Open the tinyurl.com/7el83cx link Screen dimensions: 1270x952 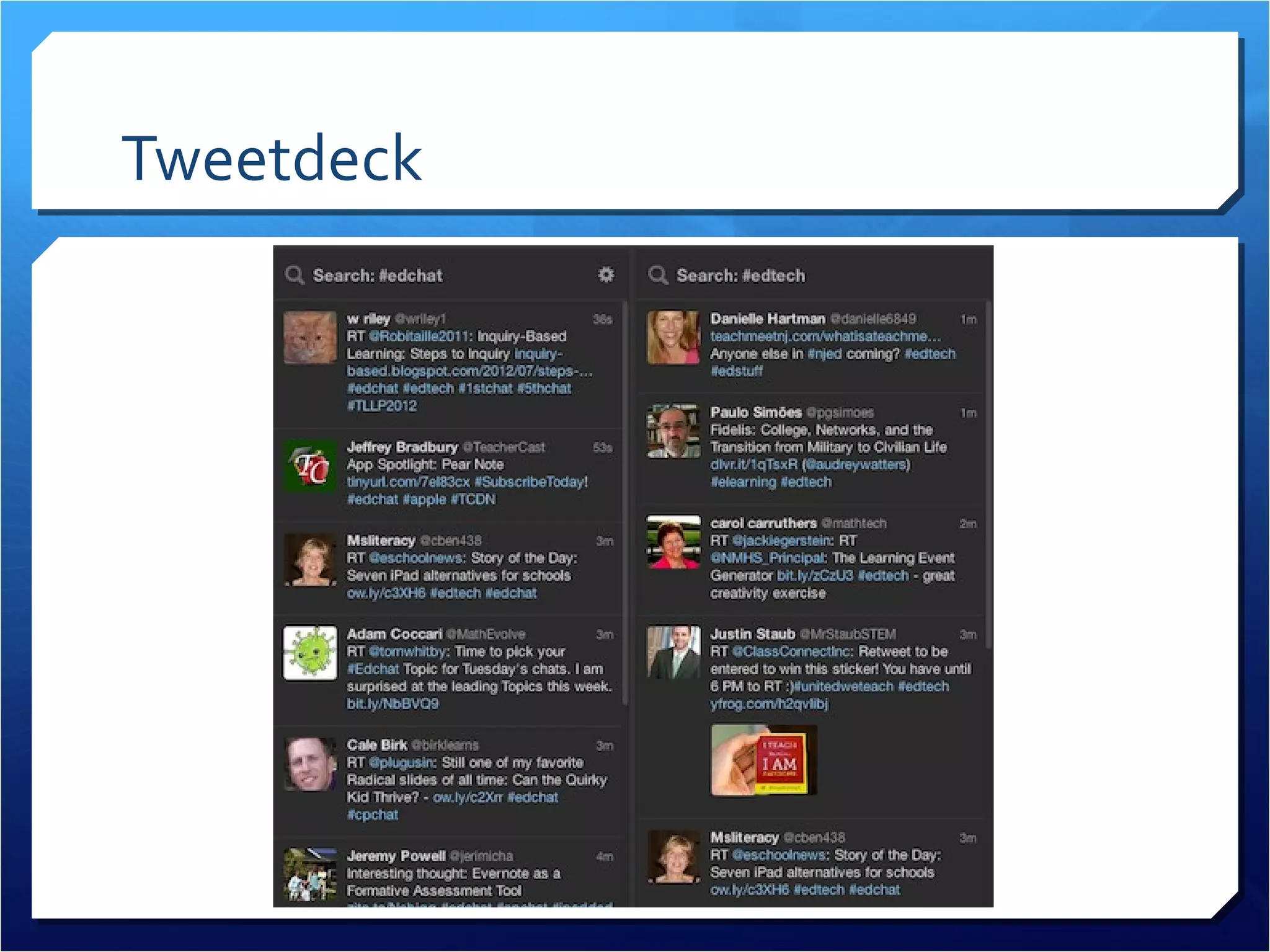[408, 482]
